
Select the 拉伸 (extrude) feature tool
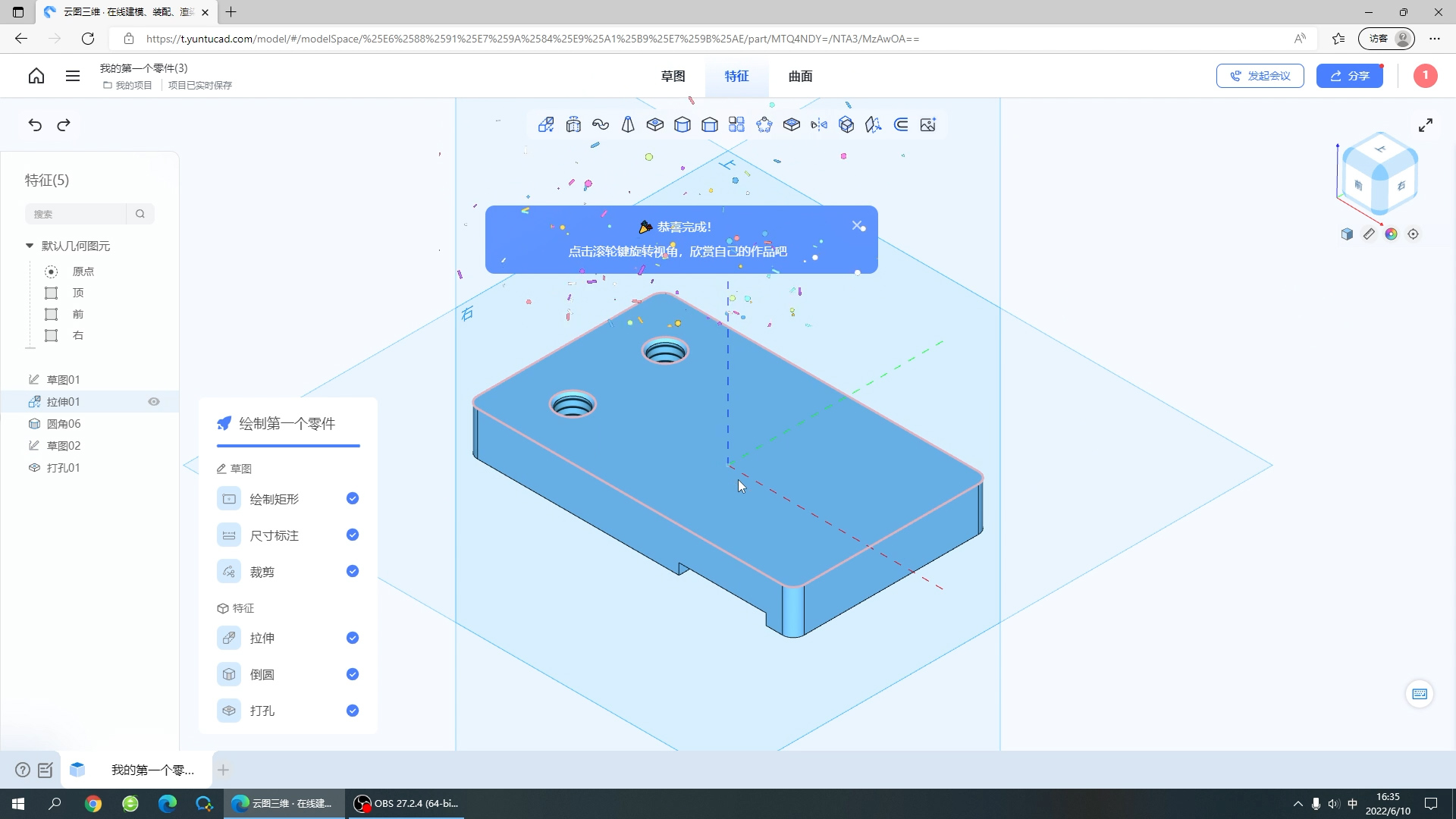tap(546, 124)
